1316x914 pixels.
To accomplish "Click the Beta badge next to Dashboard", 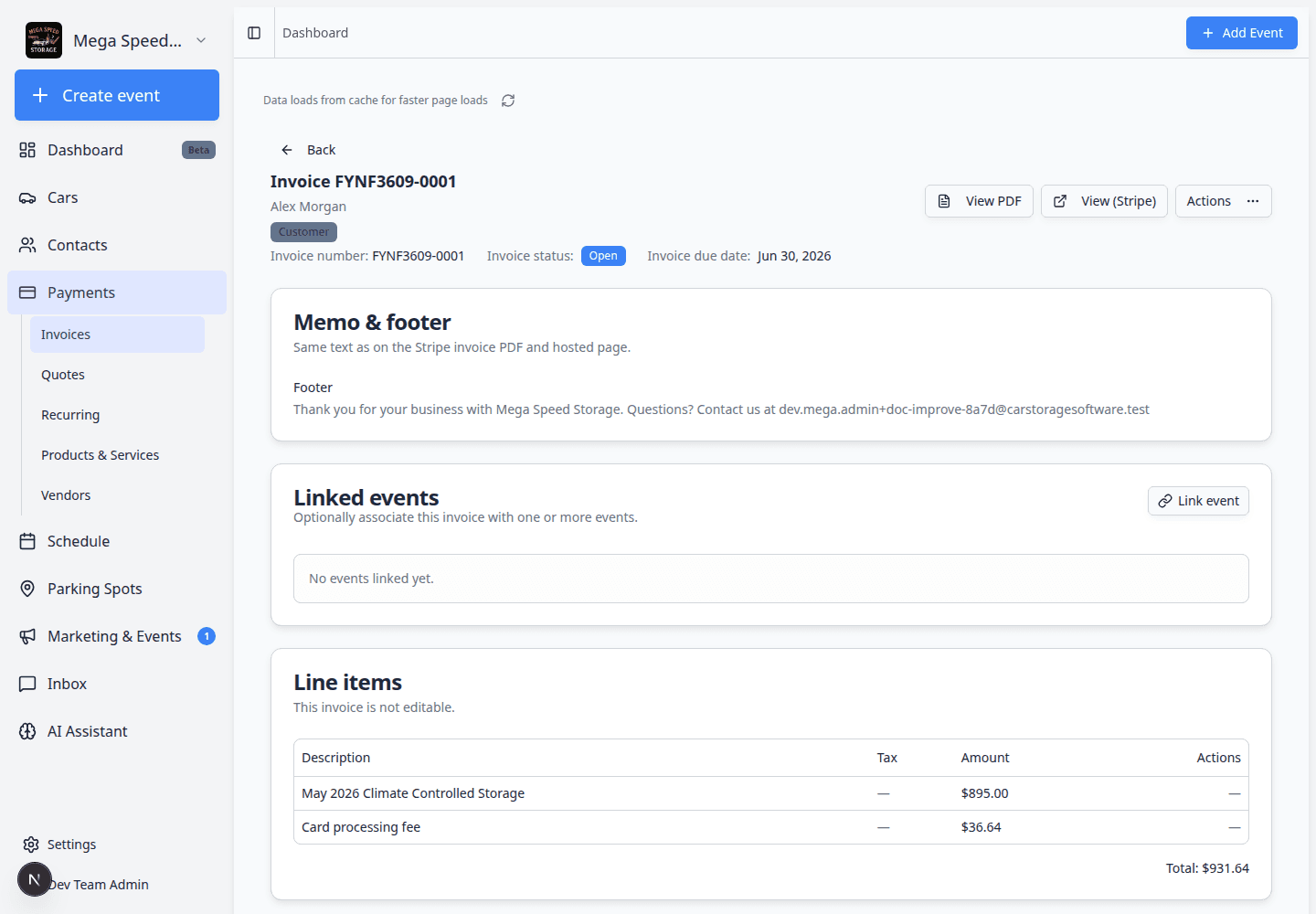I will [198, 150].
